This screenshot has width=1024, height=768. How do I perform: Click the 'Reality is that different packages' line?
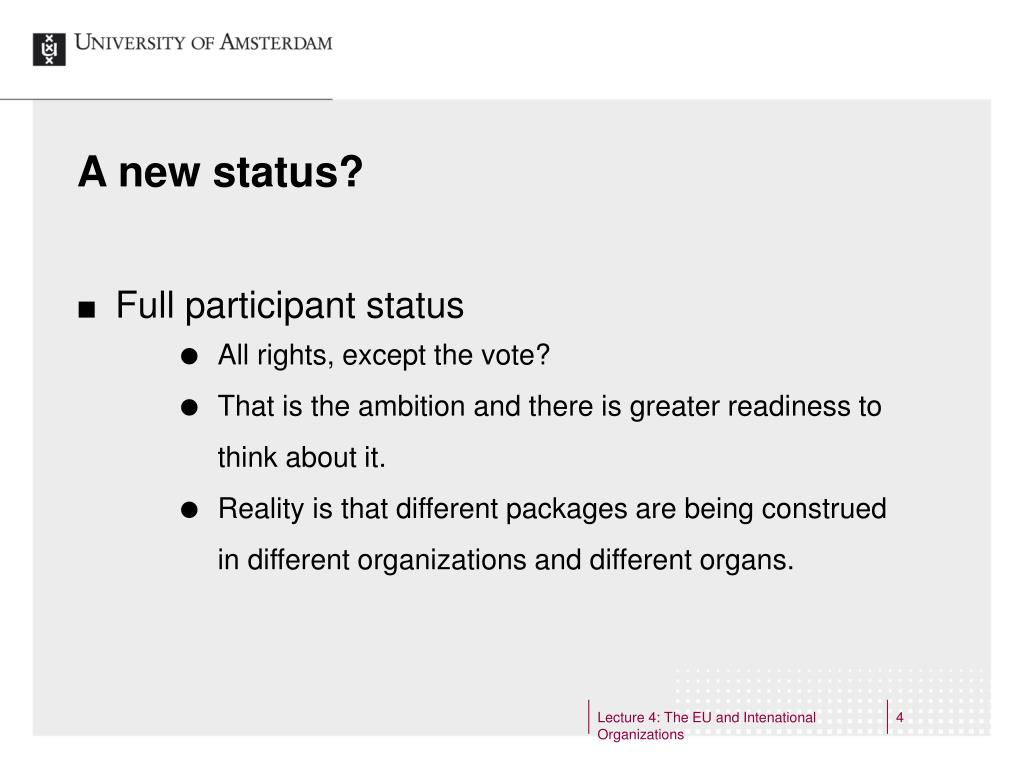point(552,509)
